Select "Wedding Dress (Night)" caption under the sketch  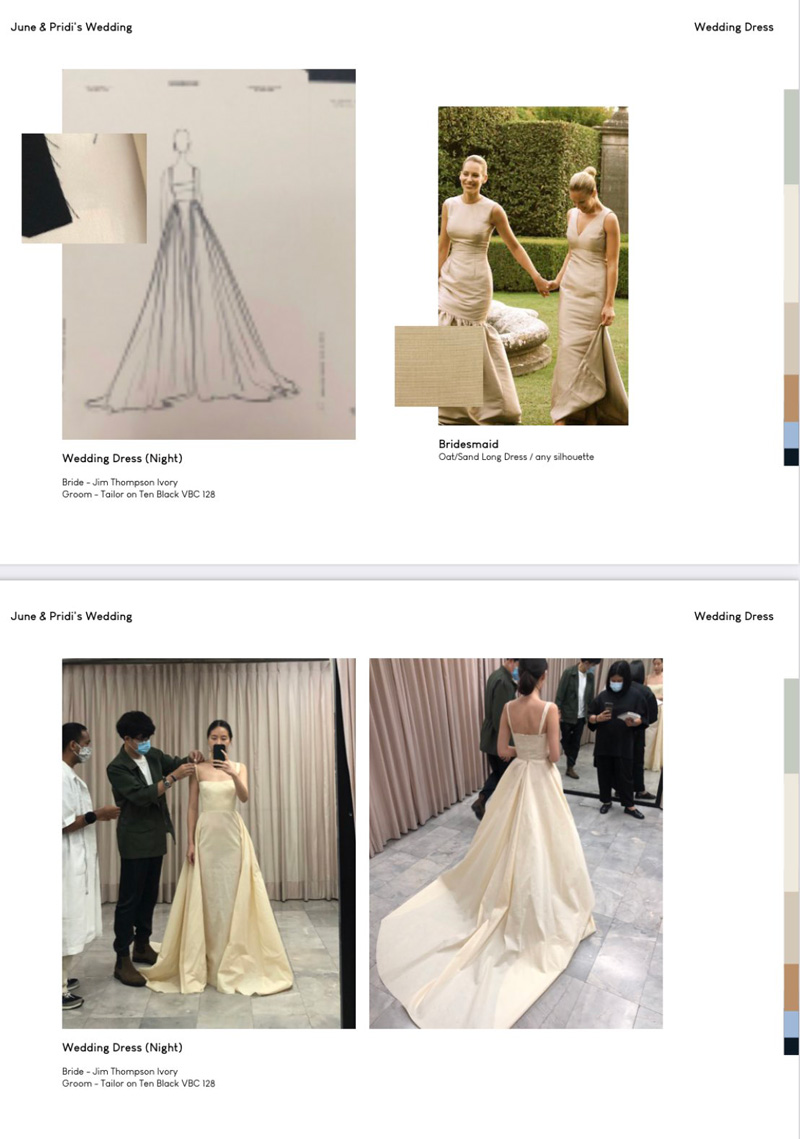[x=122, y=459]
